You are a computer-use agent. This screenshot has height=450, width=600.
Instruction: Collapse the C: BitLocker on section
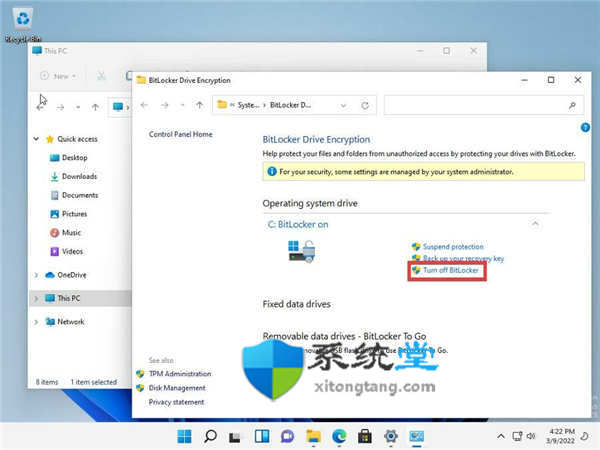point(535,223)
